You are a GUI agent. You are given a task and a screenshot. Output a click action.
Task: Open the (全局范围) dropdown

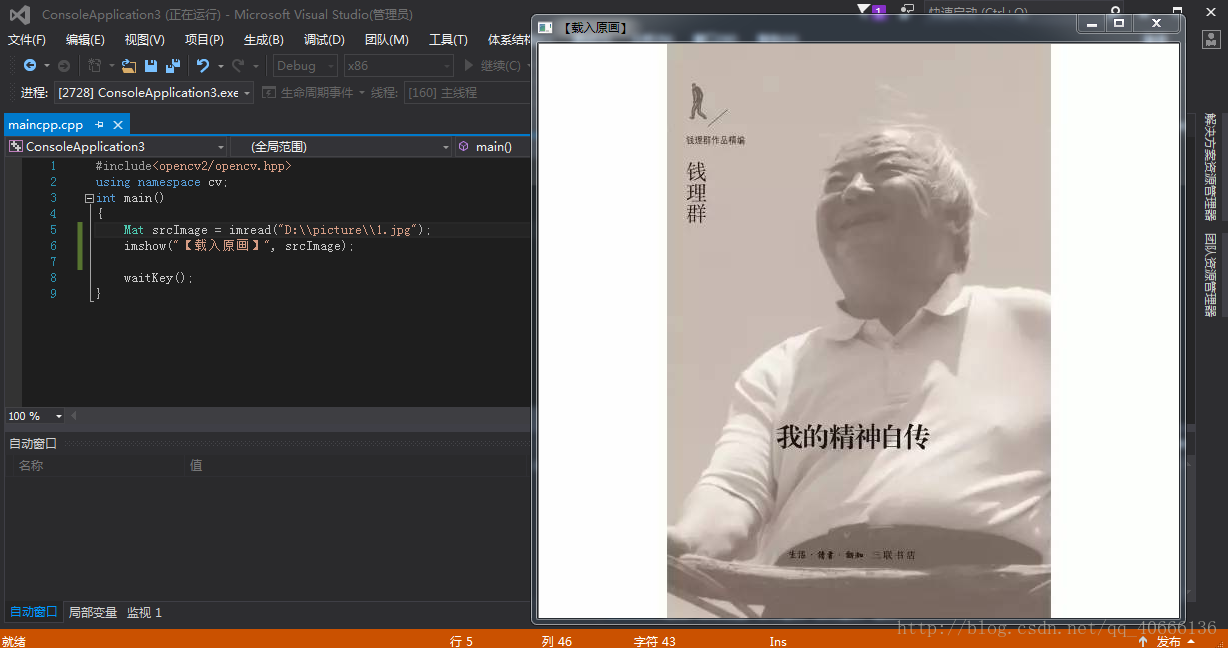point(341,146)
